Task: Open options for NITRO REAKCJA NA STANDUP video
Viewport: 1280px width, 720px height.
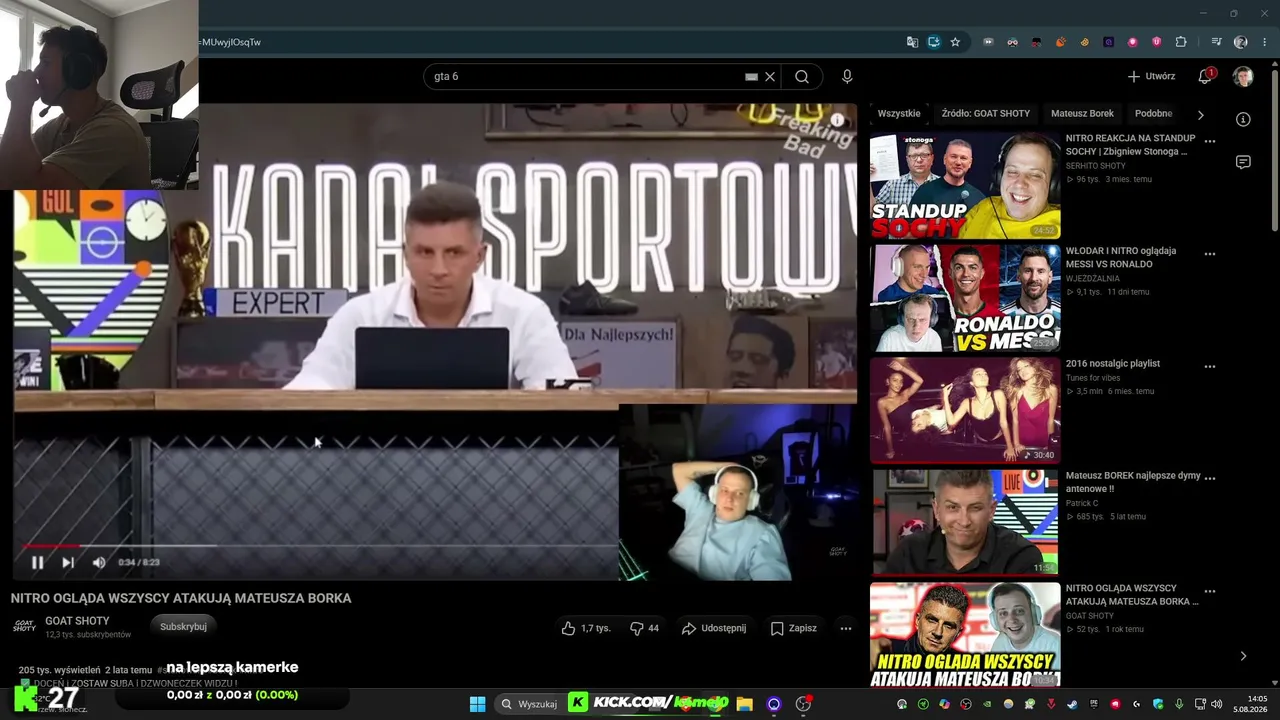Action: point(1210,141)
